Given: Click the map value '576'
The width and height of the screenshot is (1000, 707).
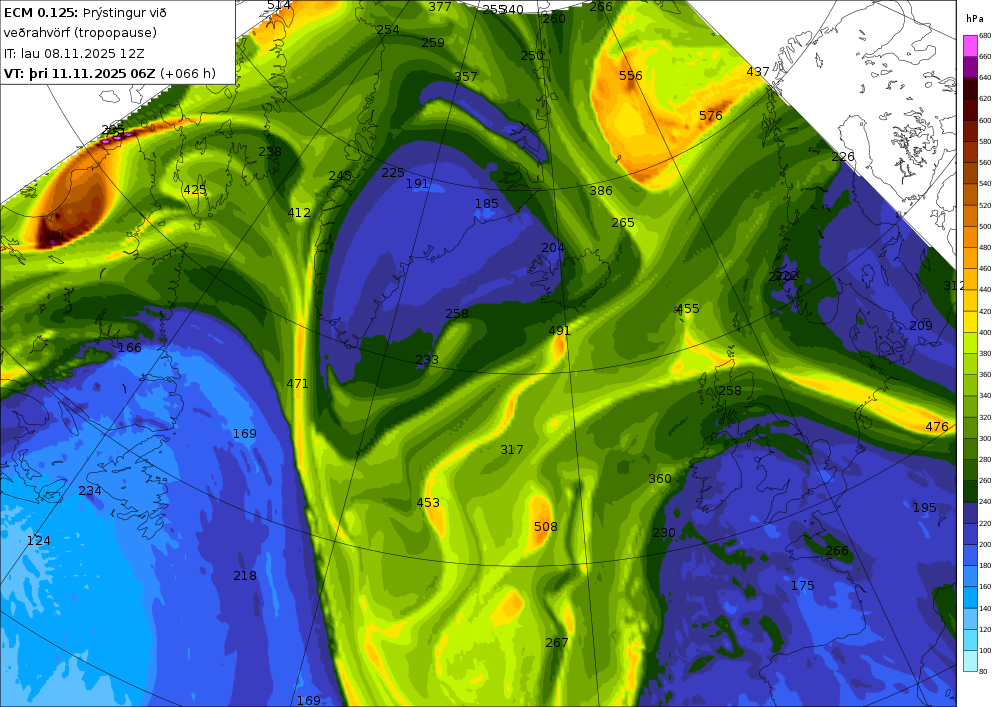Looking at the screenshot, I should coord(710,115).
